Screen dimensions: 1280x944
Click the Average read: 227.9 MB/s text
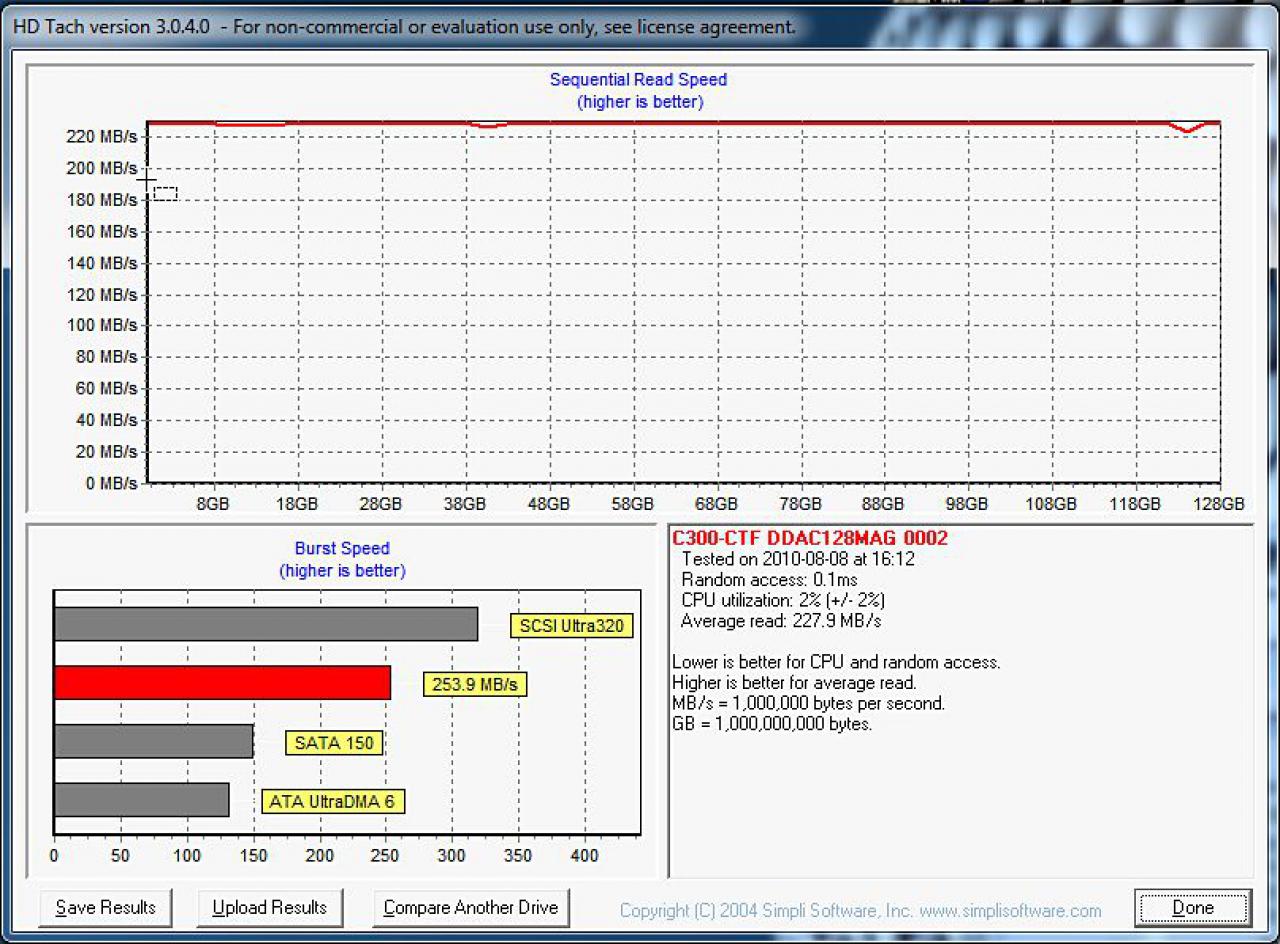(x=781, y=621)
